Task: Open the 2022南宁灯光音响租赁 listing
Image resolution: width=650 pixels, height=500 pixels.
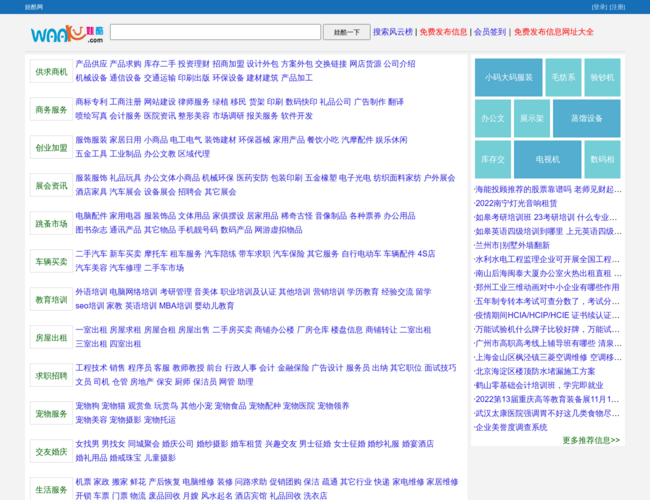Action: [517, 203]
